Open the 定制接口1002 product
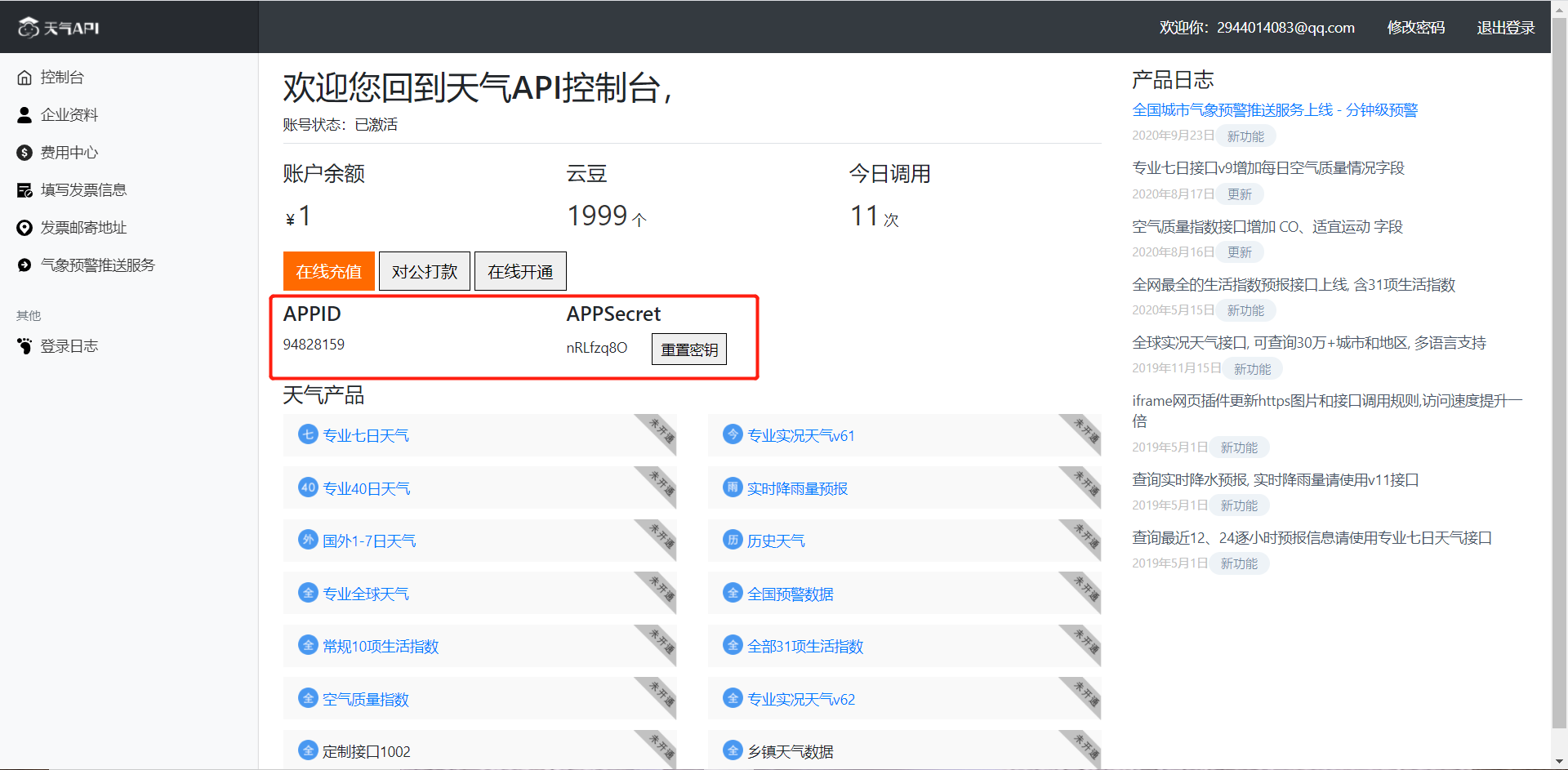Viewport: 1568px width, 770px height. click(x=367, y=752)
